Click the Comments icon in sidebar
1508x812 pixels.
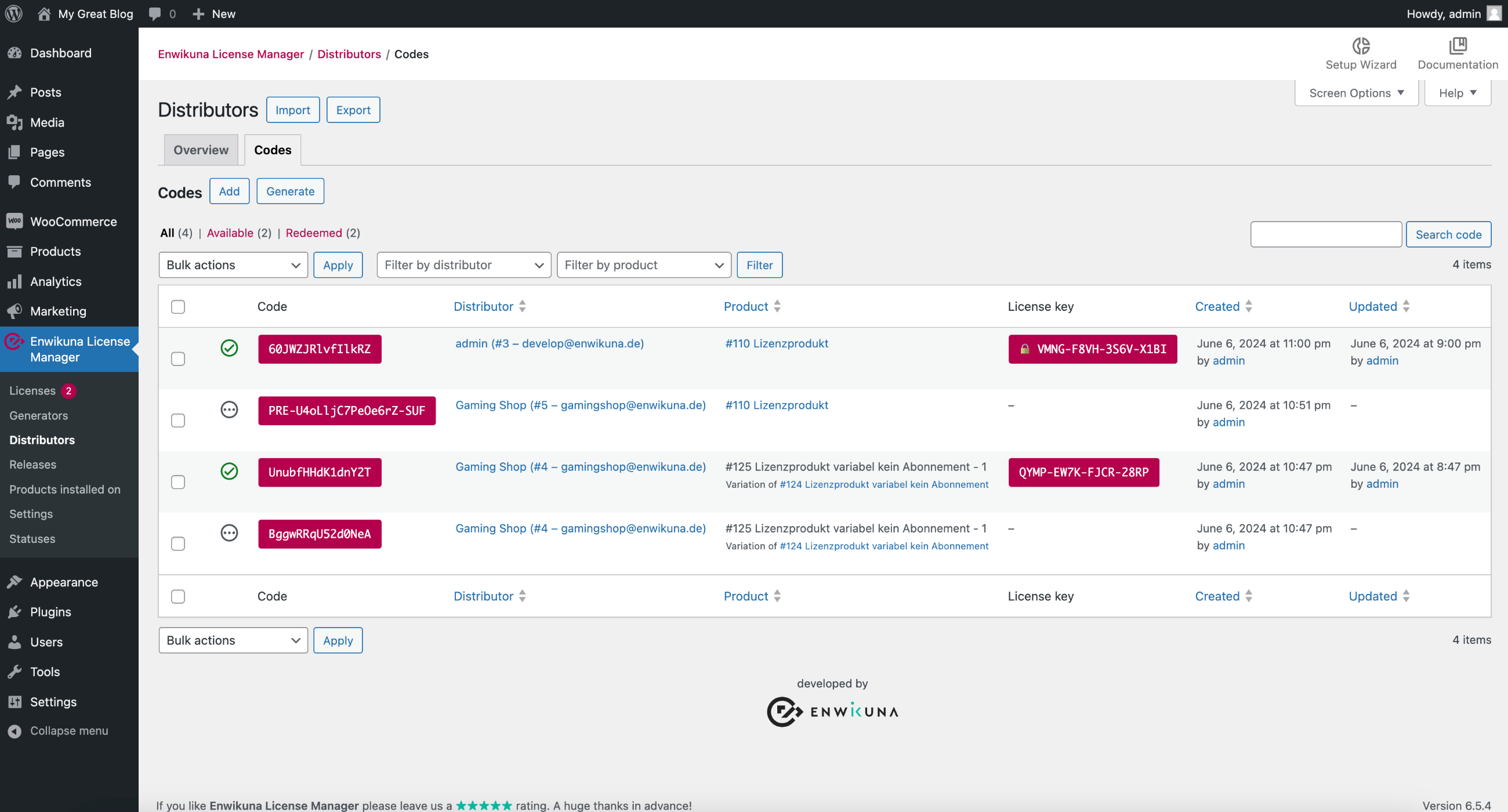click(14, 182)
